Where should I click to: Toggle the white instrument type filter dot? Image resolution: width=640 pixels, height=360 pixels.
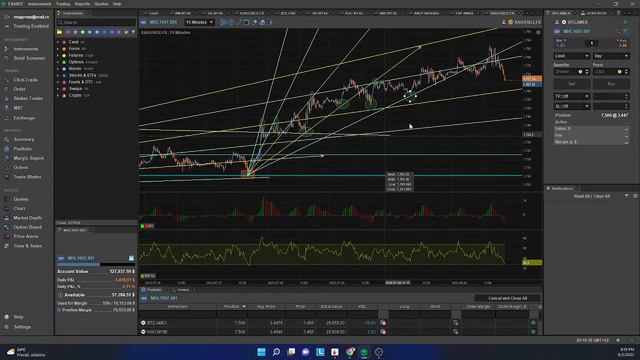click(x=82, y=32)
